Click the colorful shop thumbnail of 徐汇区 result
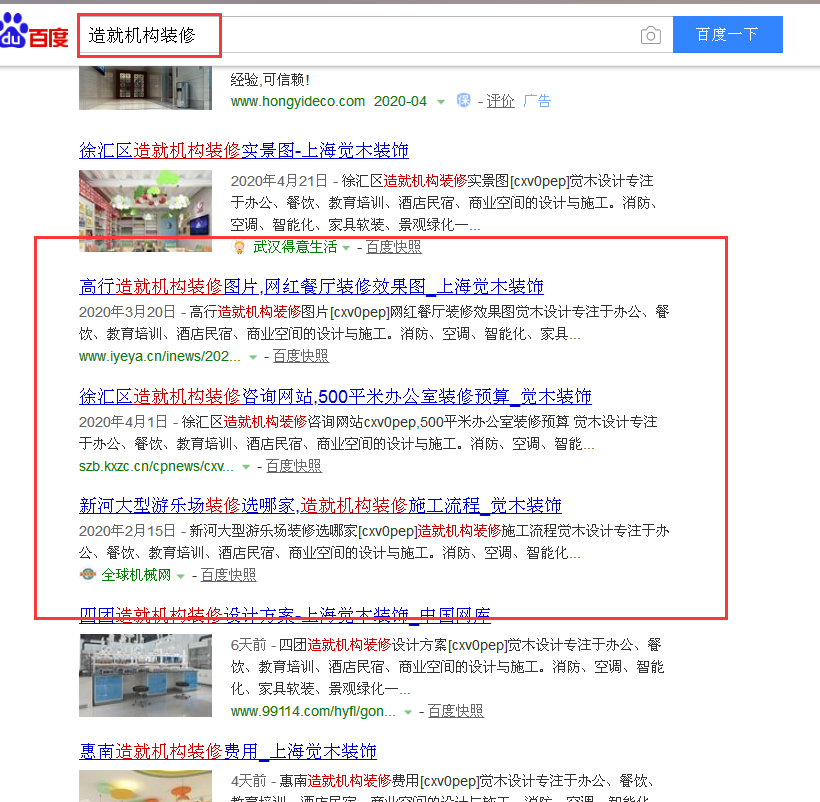The height and width of the screenshot is (802, 820). pos(145,211)
